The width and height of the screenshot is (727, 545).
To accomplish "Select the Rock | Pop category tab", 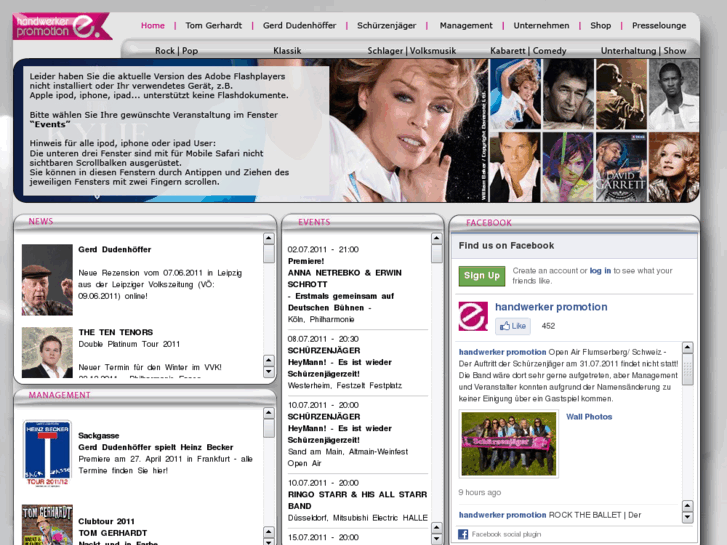I will 176,51.
